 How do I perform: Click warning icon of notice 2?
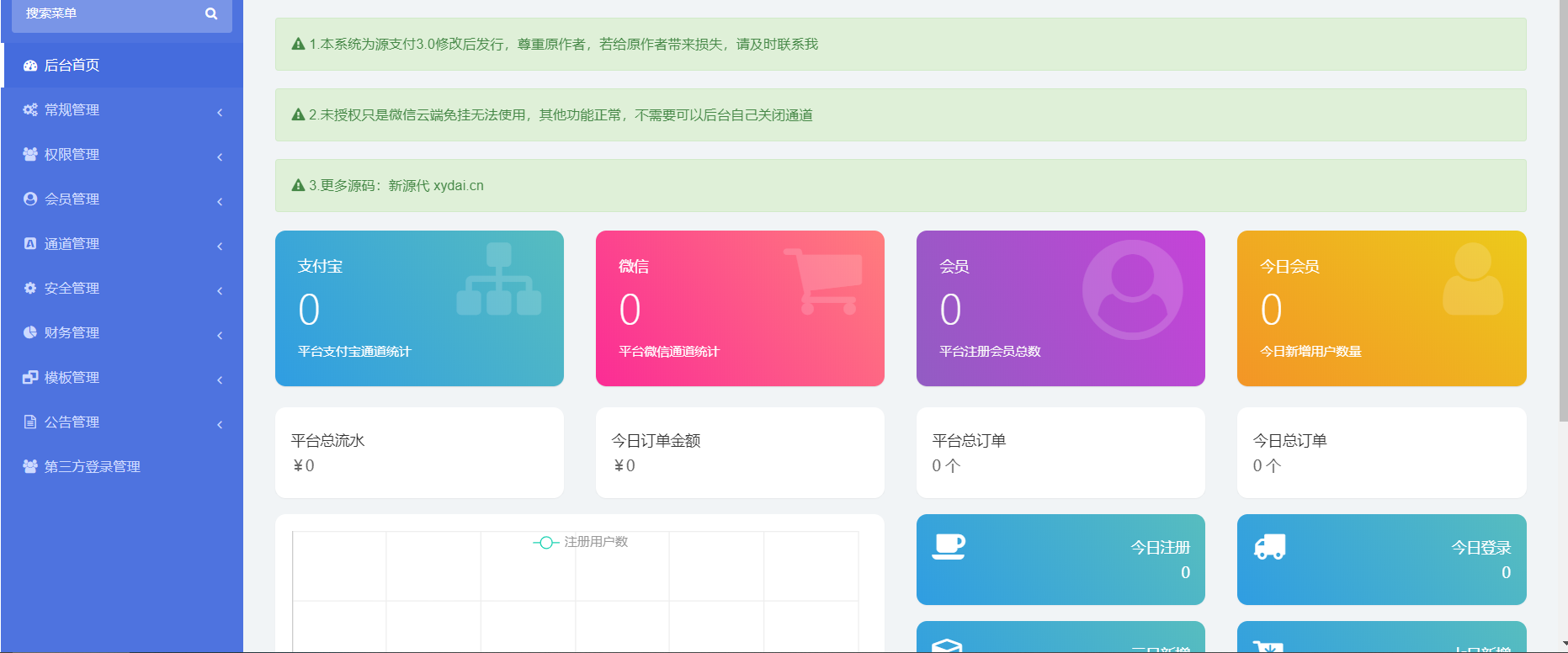point(298,115)
